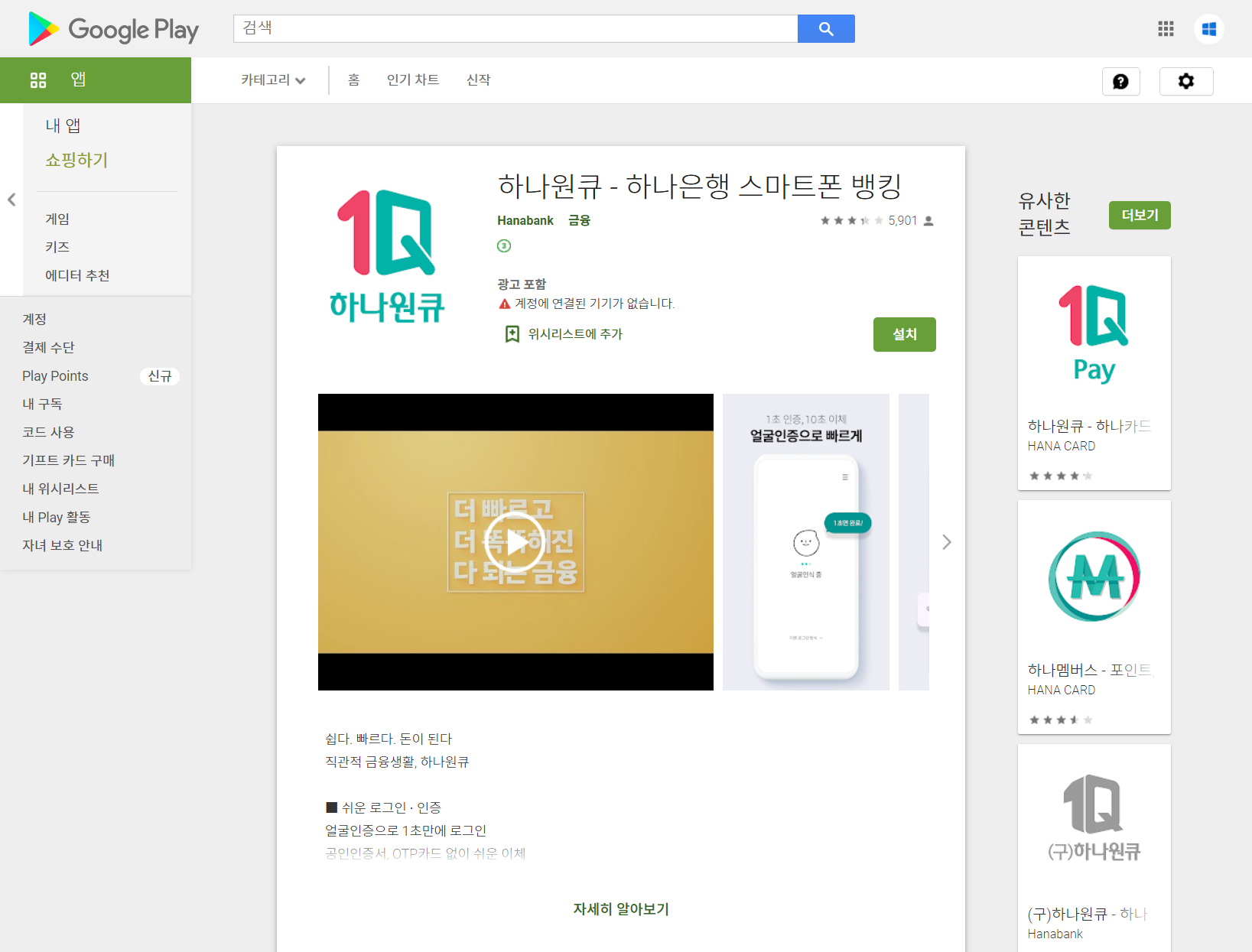Click 위시리스트에 추가 text
Image resolution: width=1252 pixels, height=952 pixels.
click(575, 334)
